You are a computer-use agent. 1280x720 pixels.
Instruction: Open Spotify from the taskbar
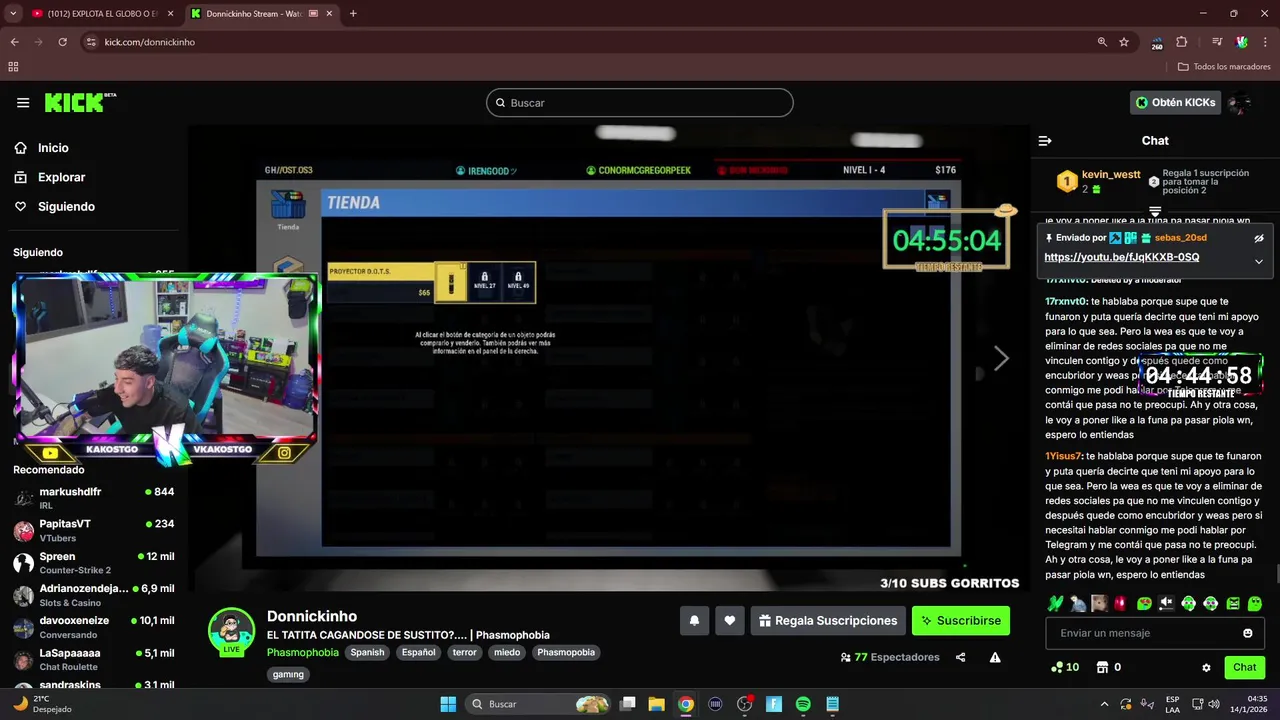803,704
